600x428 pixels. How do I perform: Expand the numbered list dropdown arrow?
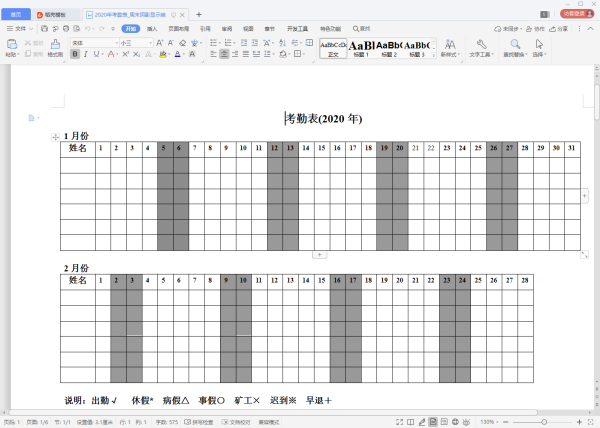pos(234,43)
